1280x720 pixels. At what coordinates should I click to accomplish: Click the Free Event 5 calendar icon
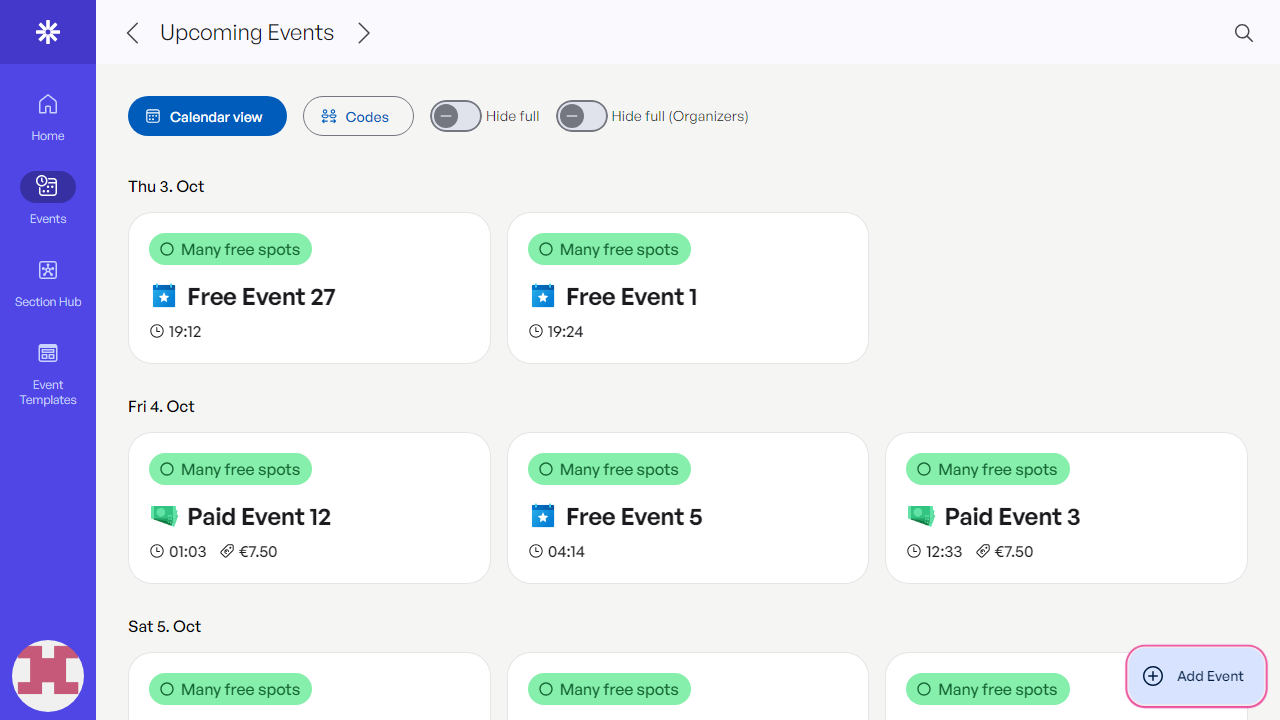tap(542, 516)
